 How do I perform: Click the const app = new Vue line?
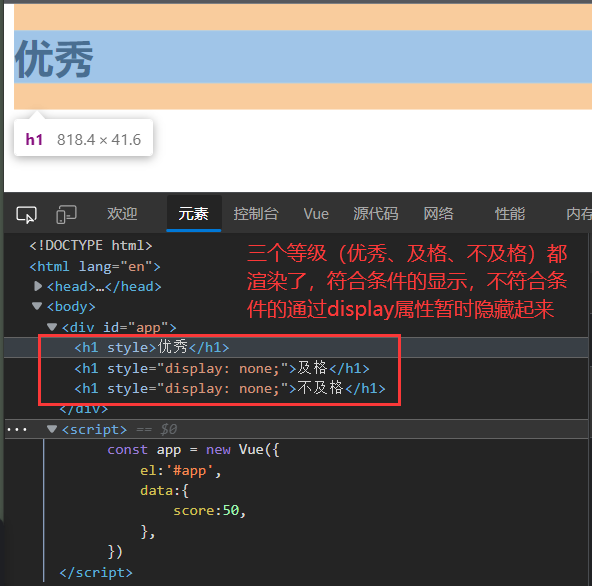193,450
